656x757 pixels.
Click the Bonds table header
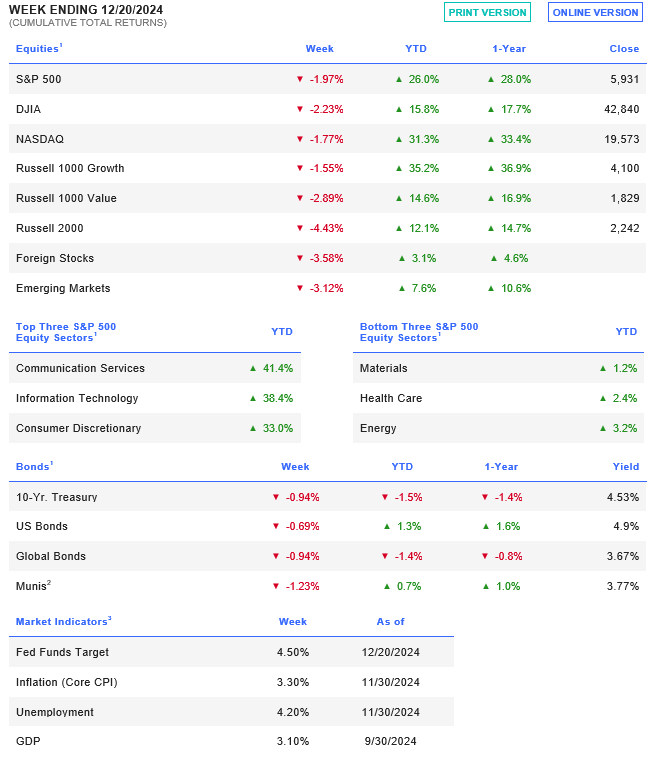(33, 467)
